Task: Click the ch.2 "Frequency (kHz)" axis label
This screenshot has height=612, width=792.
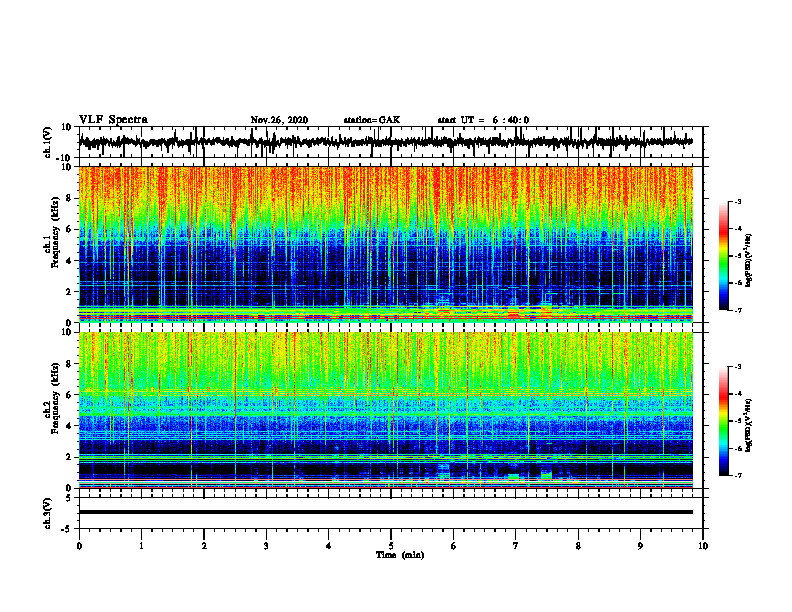Action: (x=55, y=398)
